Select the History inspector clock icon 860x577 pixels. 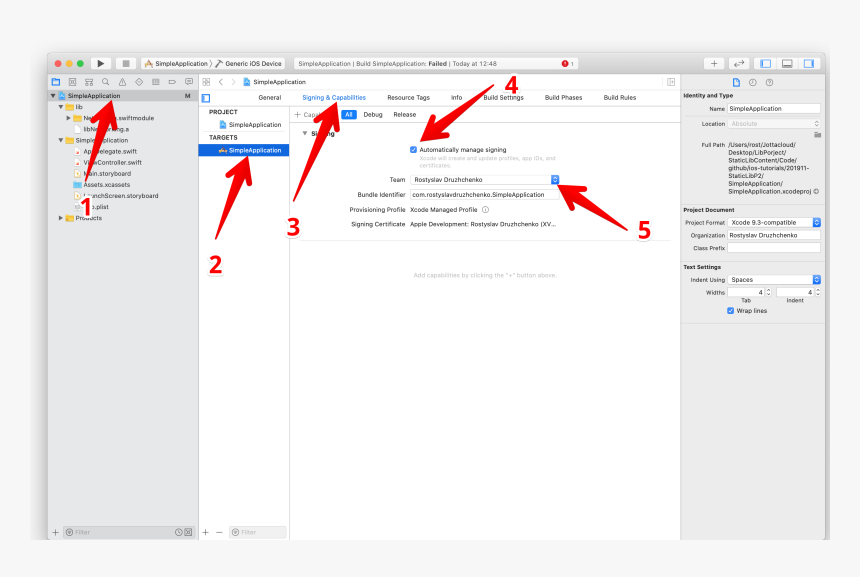coord(752,82)
